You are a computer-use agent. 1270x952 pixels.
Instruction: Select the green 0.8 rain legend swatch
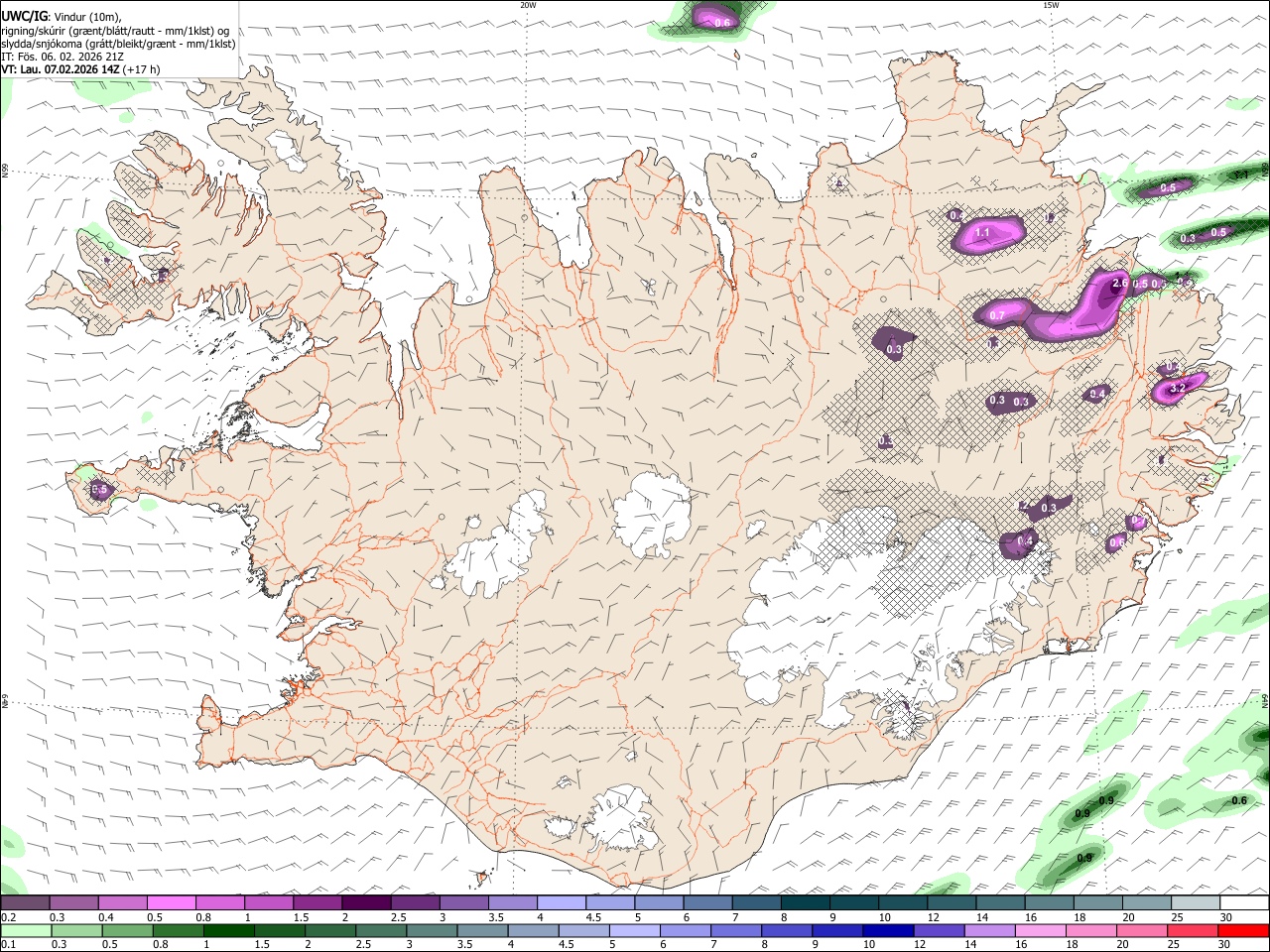tap(178, 930)
